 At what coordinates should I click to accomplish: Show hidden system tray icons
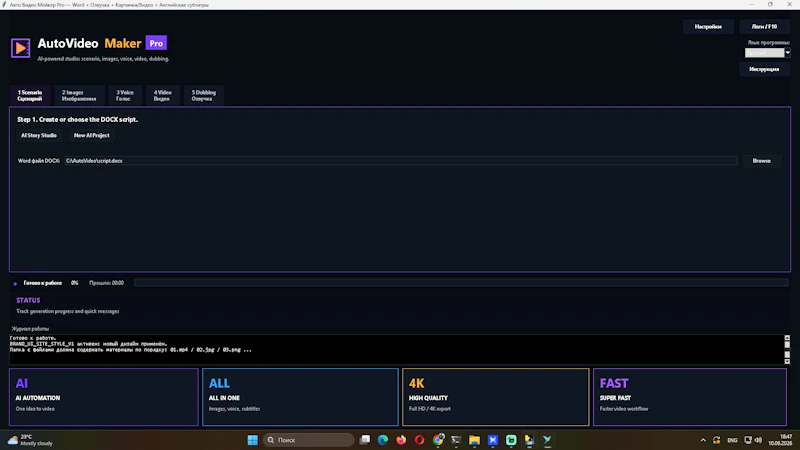point(703,440)
